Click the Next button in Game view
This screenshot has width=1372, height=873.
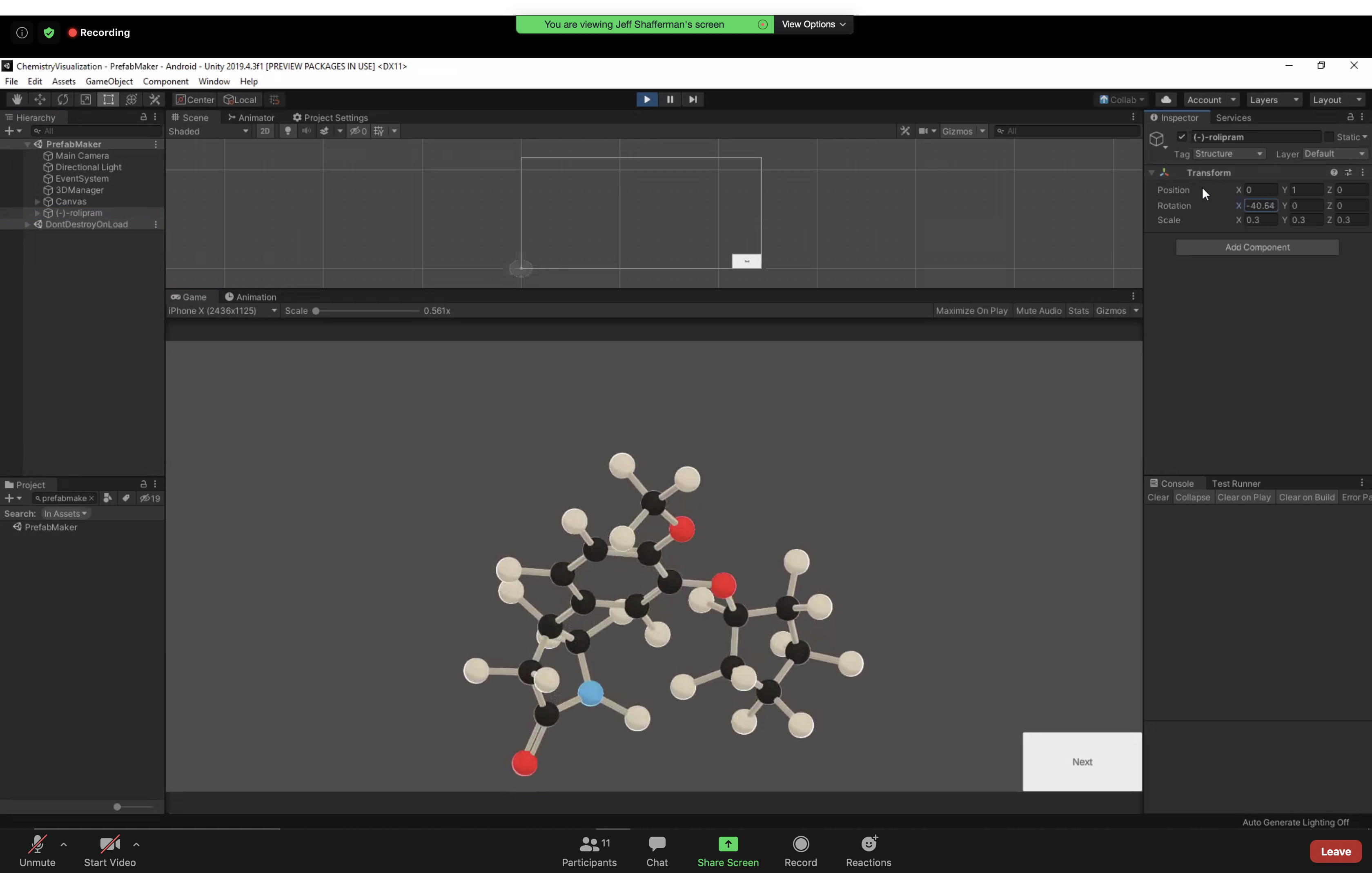[x=1082, y=761]
